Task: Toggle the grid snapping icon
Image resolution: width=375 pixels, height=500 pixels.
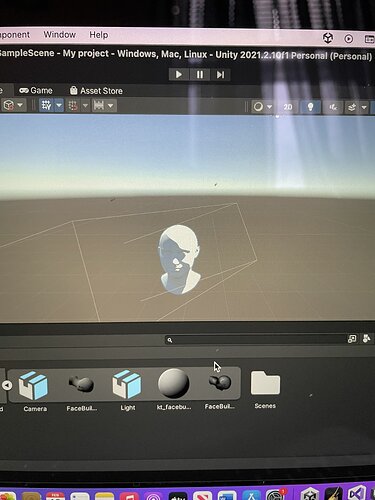Action: click(x=73, y=106)
